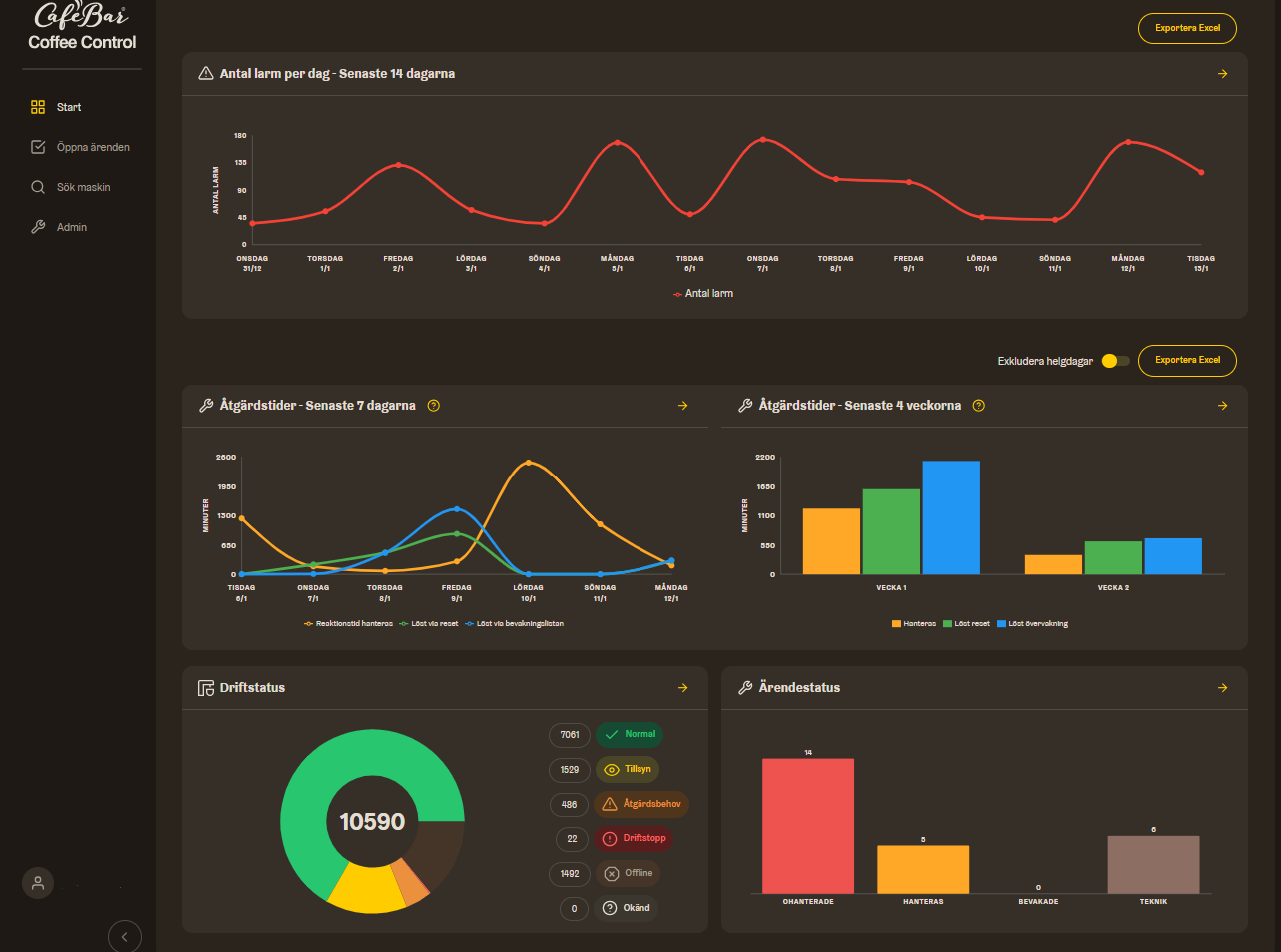Click the Sök maskin magnifier icon

pos(38,187)
